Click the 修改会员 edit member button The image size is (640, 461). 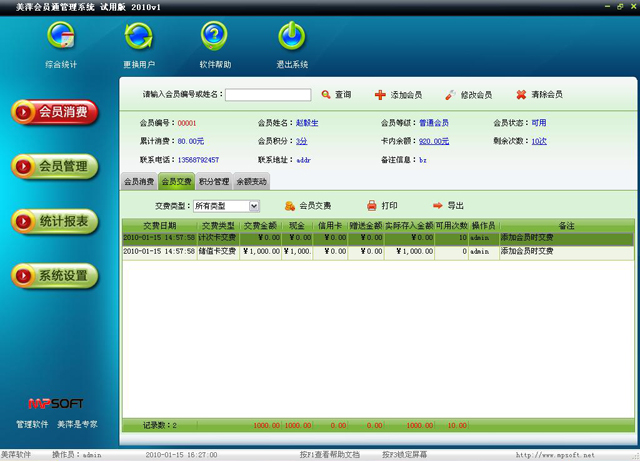click(467, 95)
